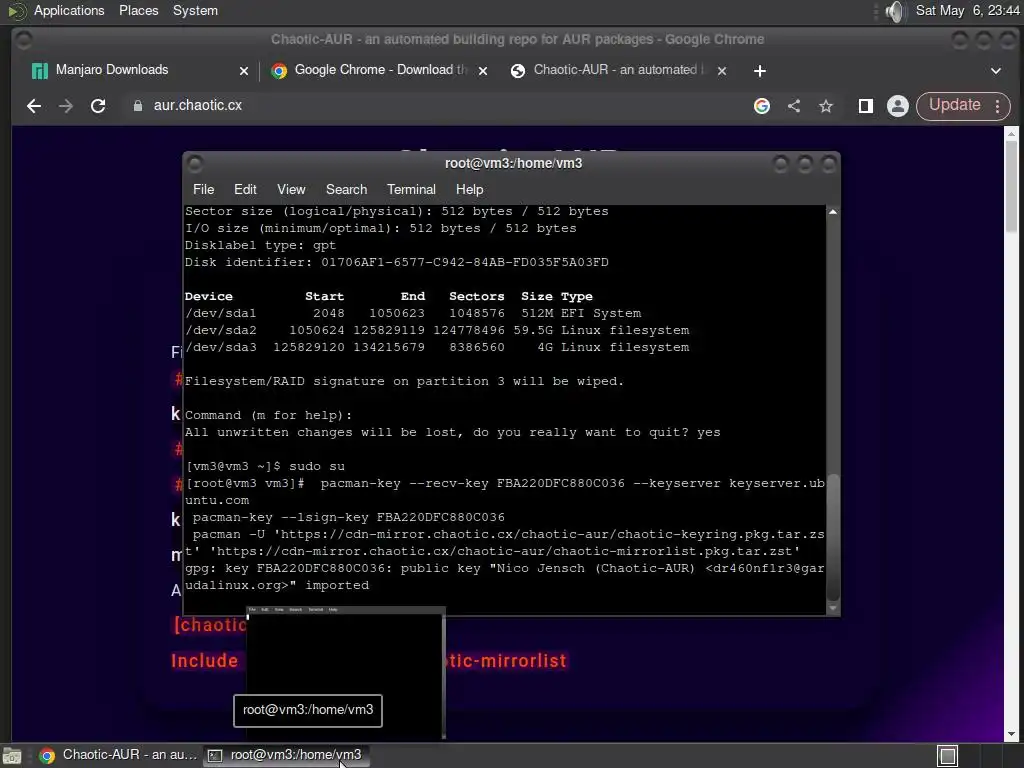Open the System menu
The height and width of the screenshot is (768, 1024).
point(195,10)
